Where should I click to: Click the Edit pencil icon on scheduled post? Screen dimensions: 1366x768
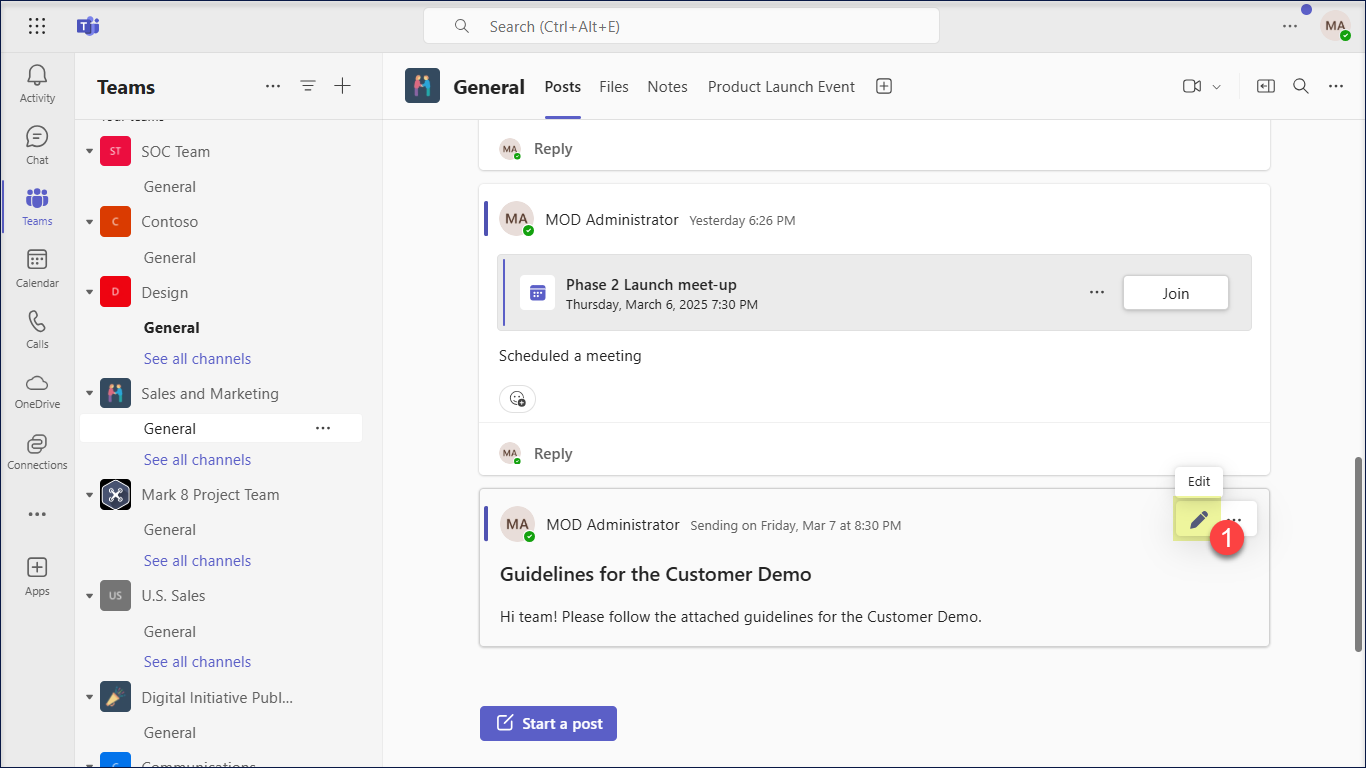[x=1198, y=520]
